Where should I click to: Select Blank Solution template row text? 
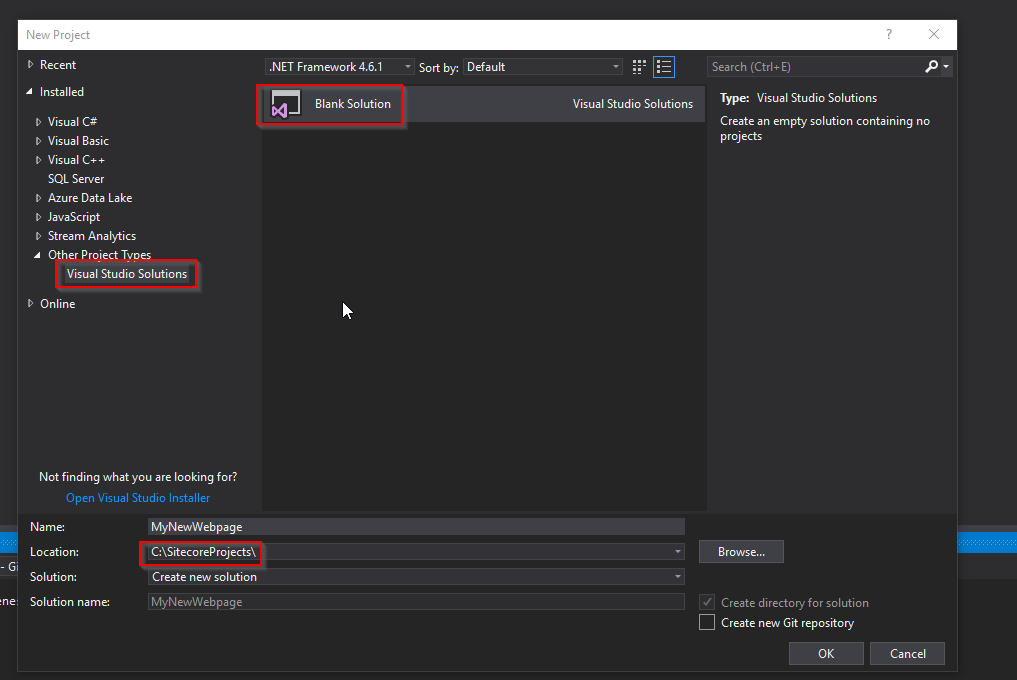[x=353, y=104]
